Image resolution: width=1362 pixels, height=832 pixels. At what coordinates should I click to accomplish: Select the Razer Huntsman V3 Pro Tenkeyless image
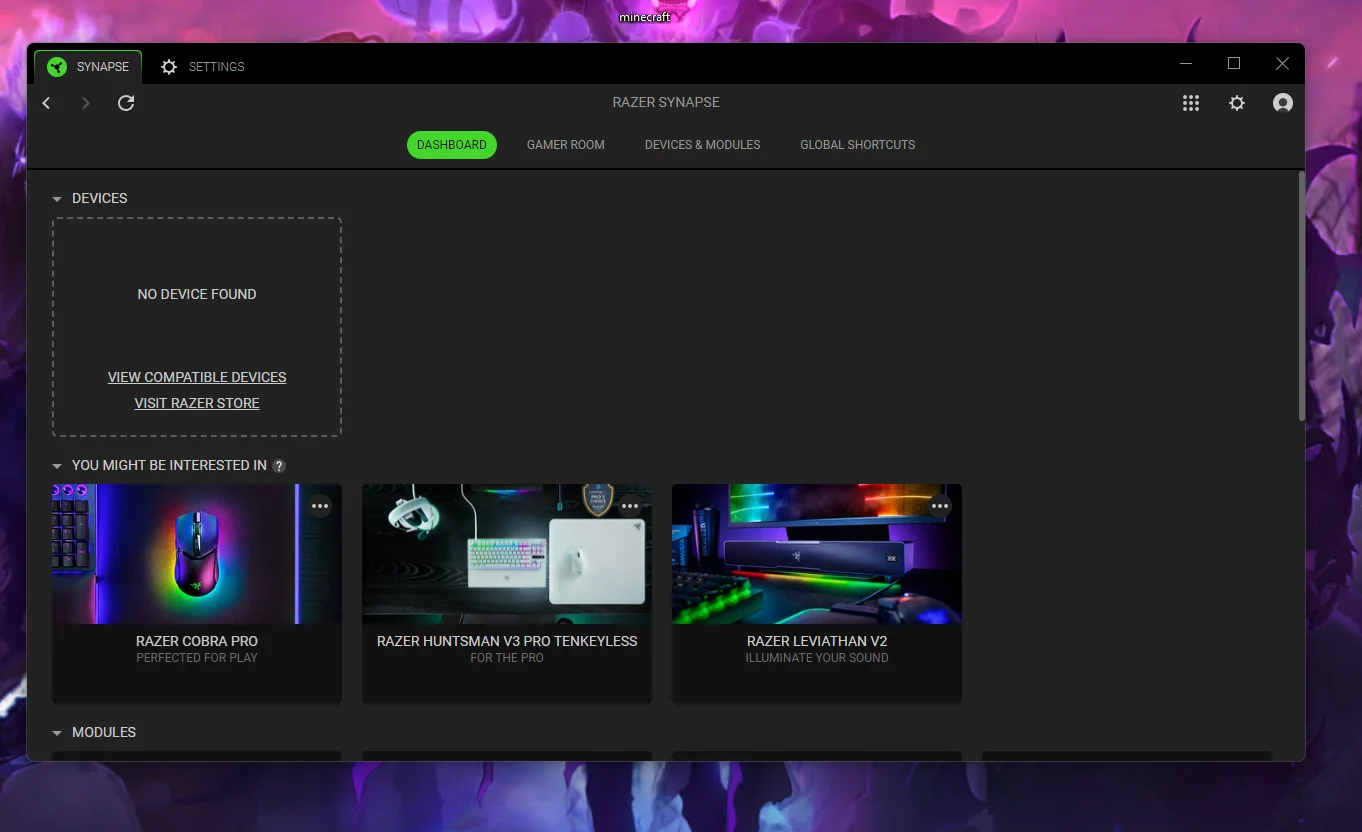coord(507,554)
